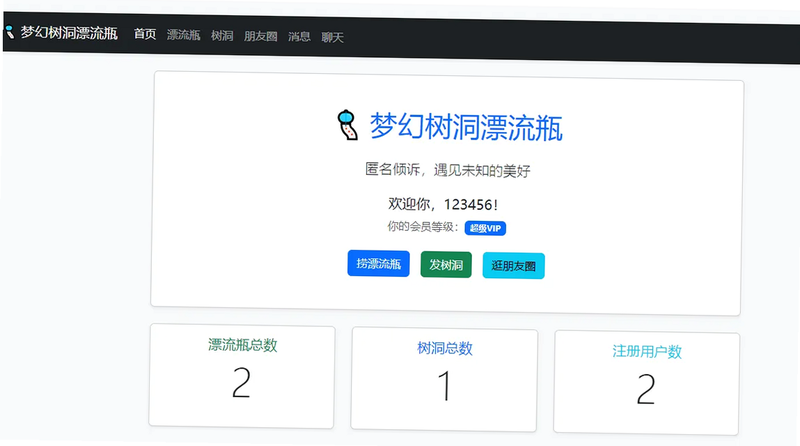Switch to 朋友圈 nav item

point(260,36)
